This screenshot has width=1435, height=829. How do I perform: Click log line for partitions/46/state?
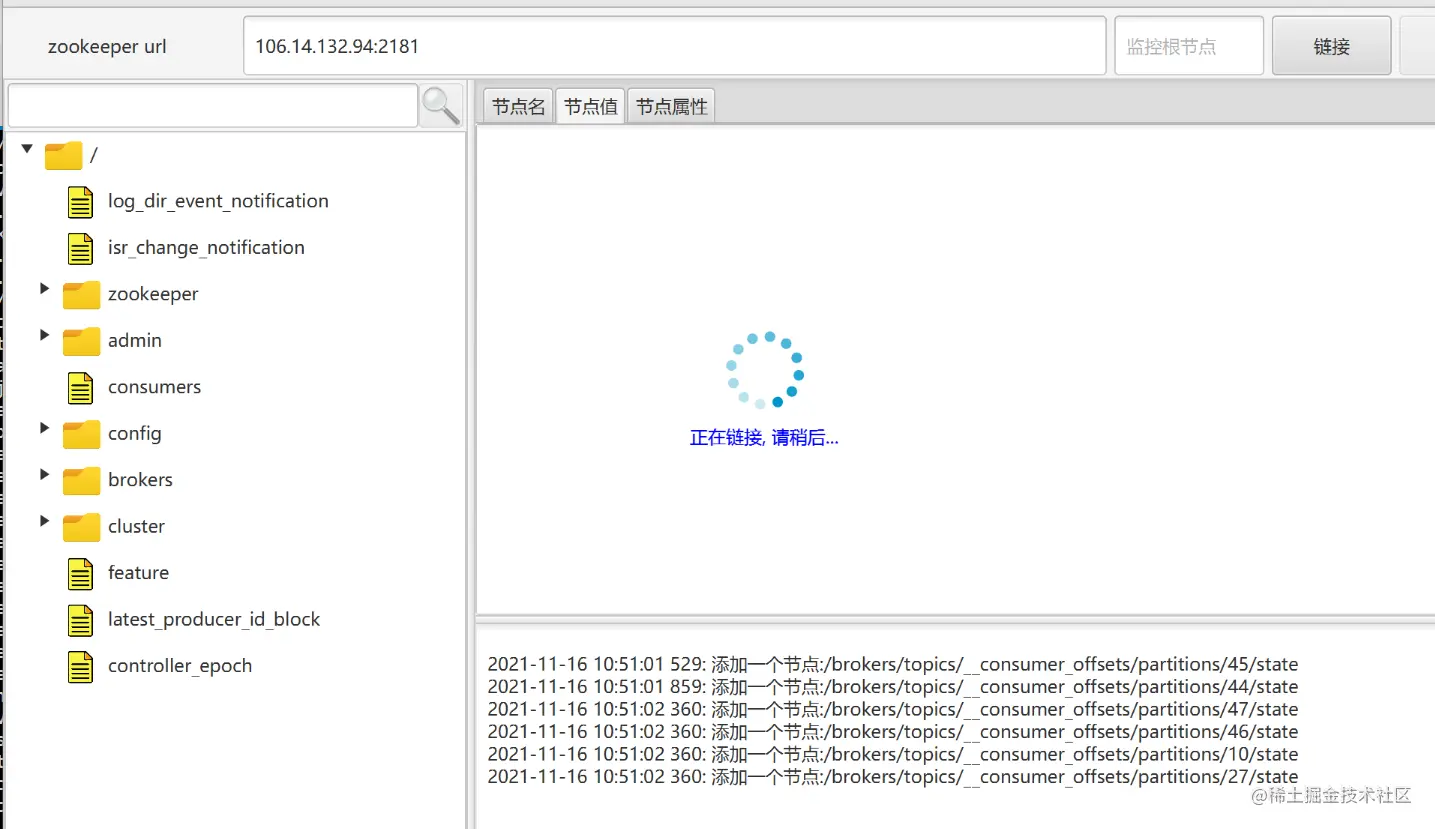(x=893, y=732)
